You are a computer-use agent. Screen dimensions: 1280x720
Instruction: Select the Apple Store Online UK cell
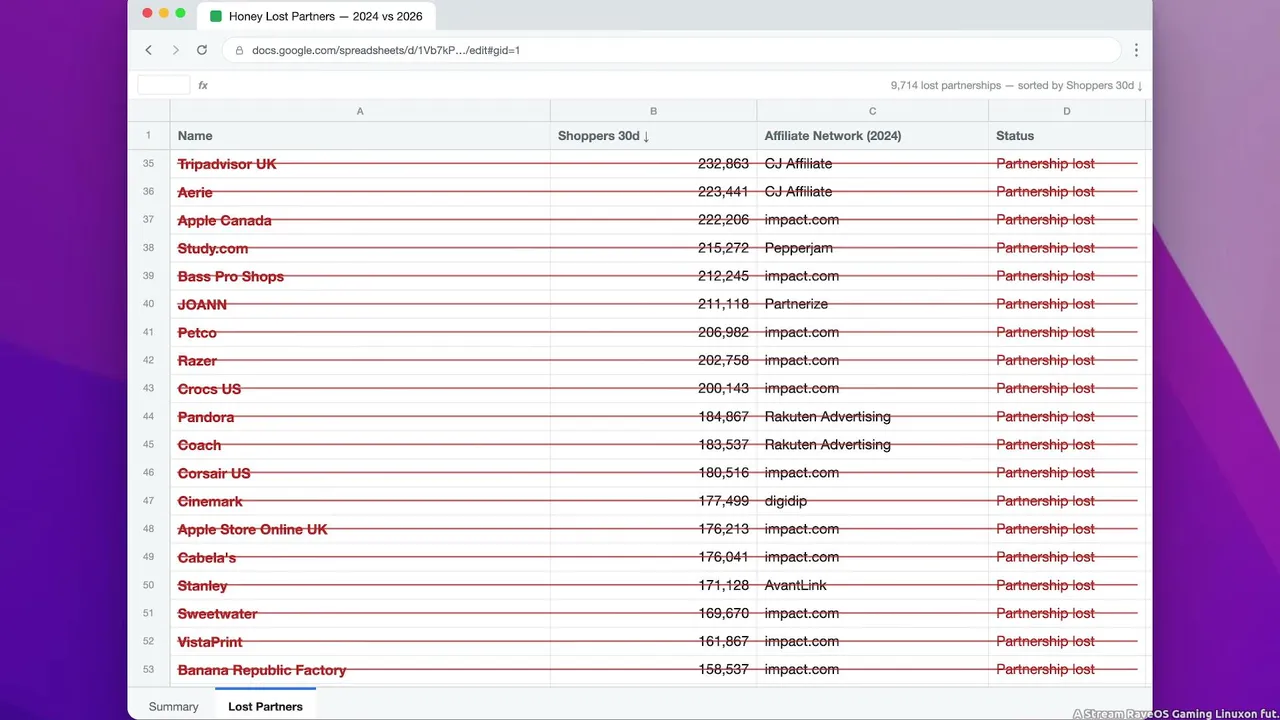[360, 529]
